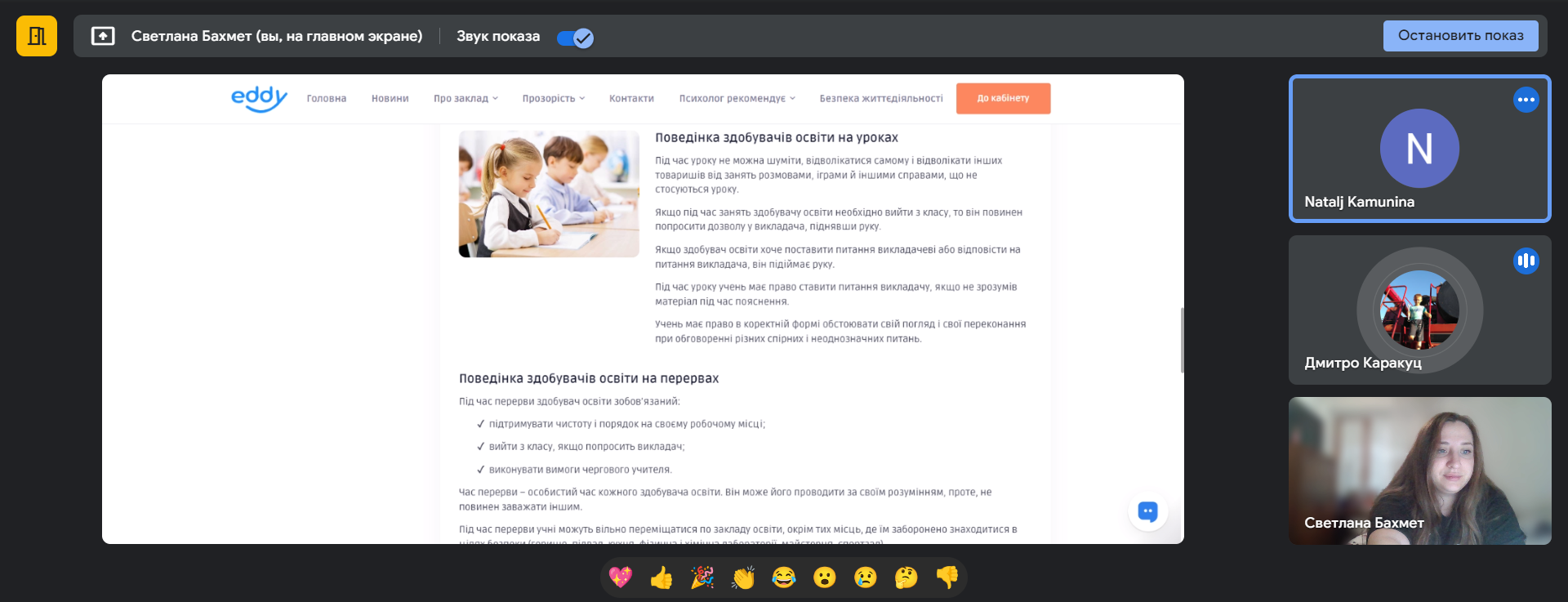Expand the Психолог рекомендує dropdown menu

737,99
